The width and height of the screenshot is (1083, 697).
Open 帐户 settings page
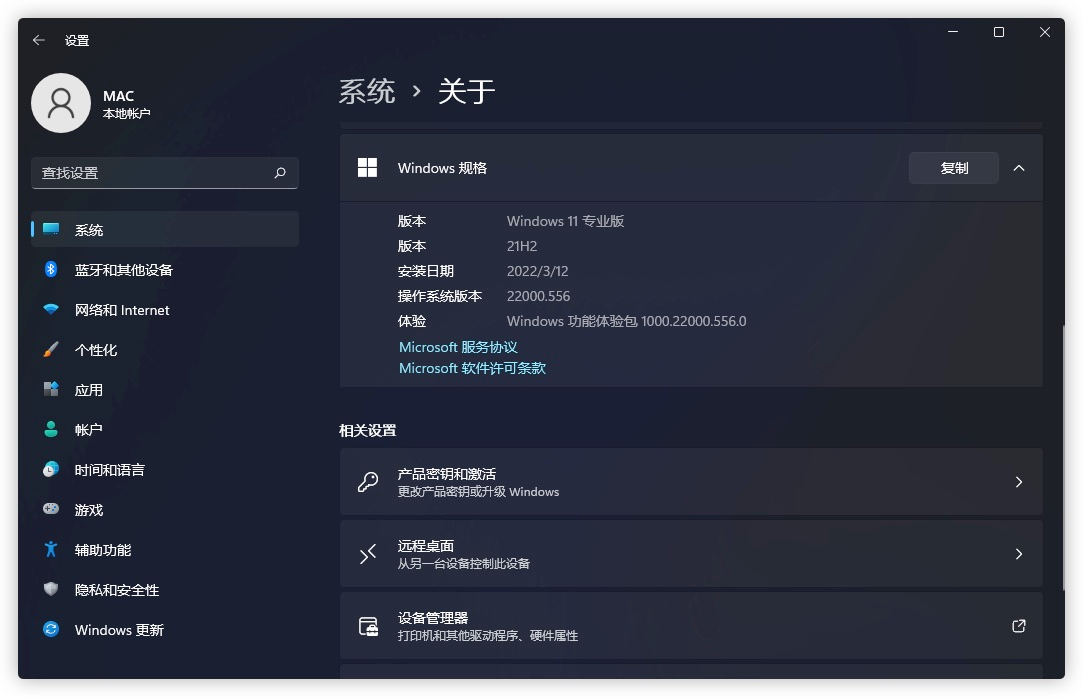[x=165, y=429]
